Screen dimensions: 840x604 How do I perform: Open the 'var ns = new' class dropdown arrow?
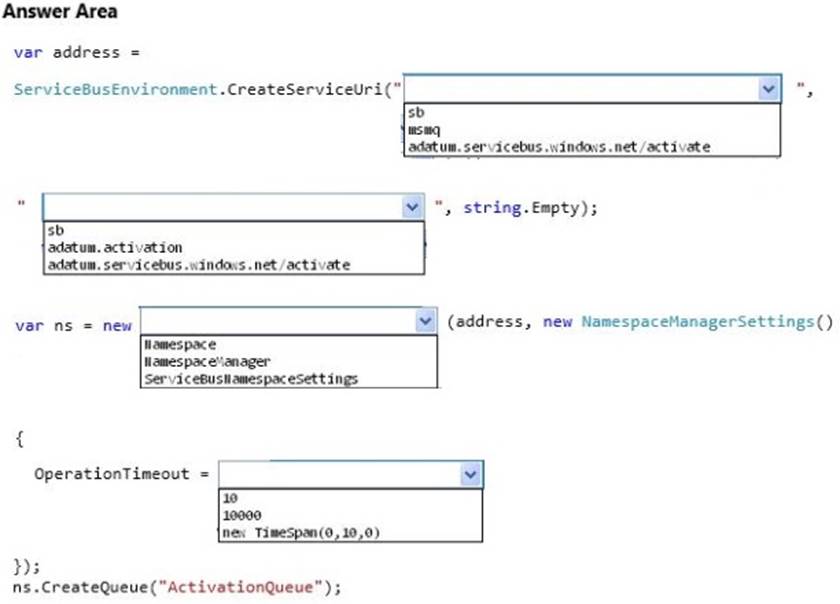(x=425, y=321)
